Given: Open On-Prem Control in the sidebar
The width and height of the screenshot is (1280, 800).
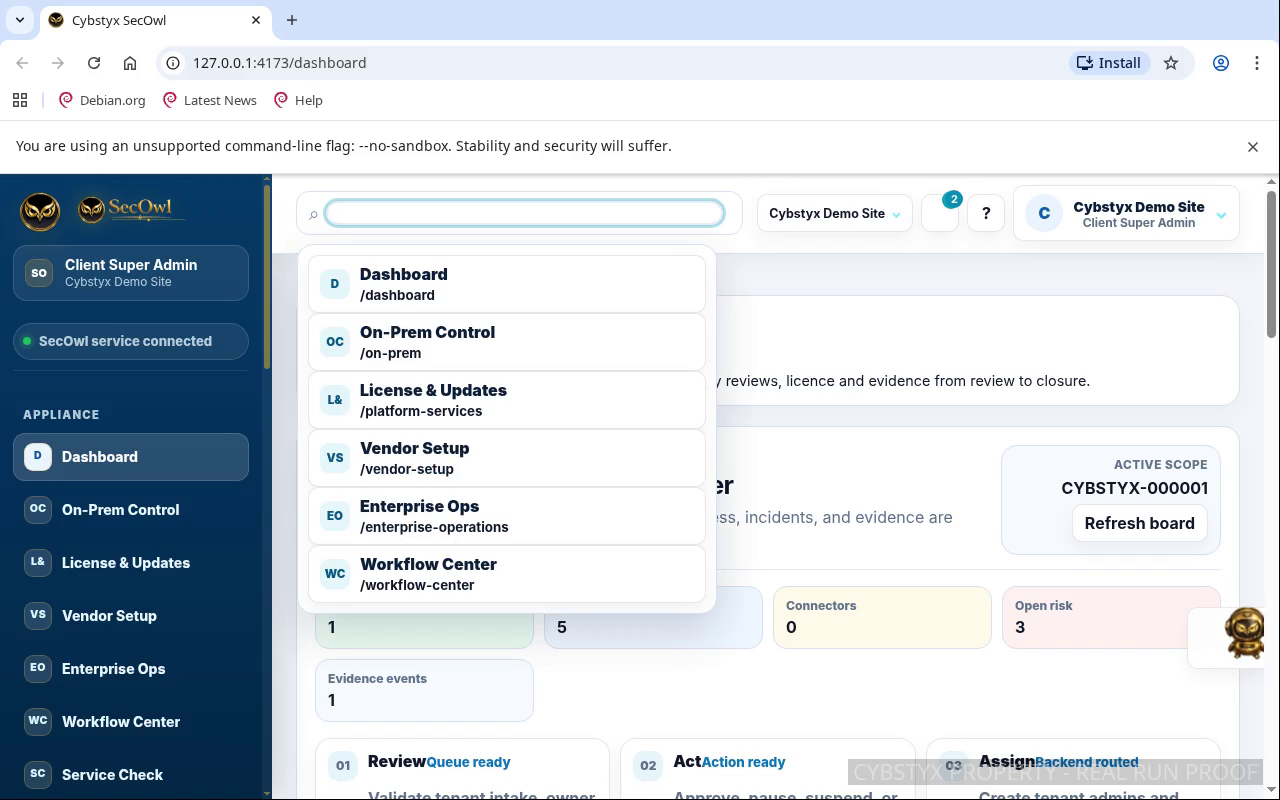Looking at the screenshot, I should pos(131,510).
